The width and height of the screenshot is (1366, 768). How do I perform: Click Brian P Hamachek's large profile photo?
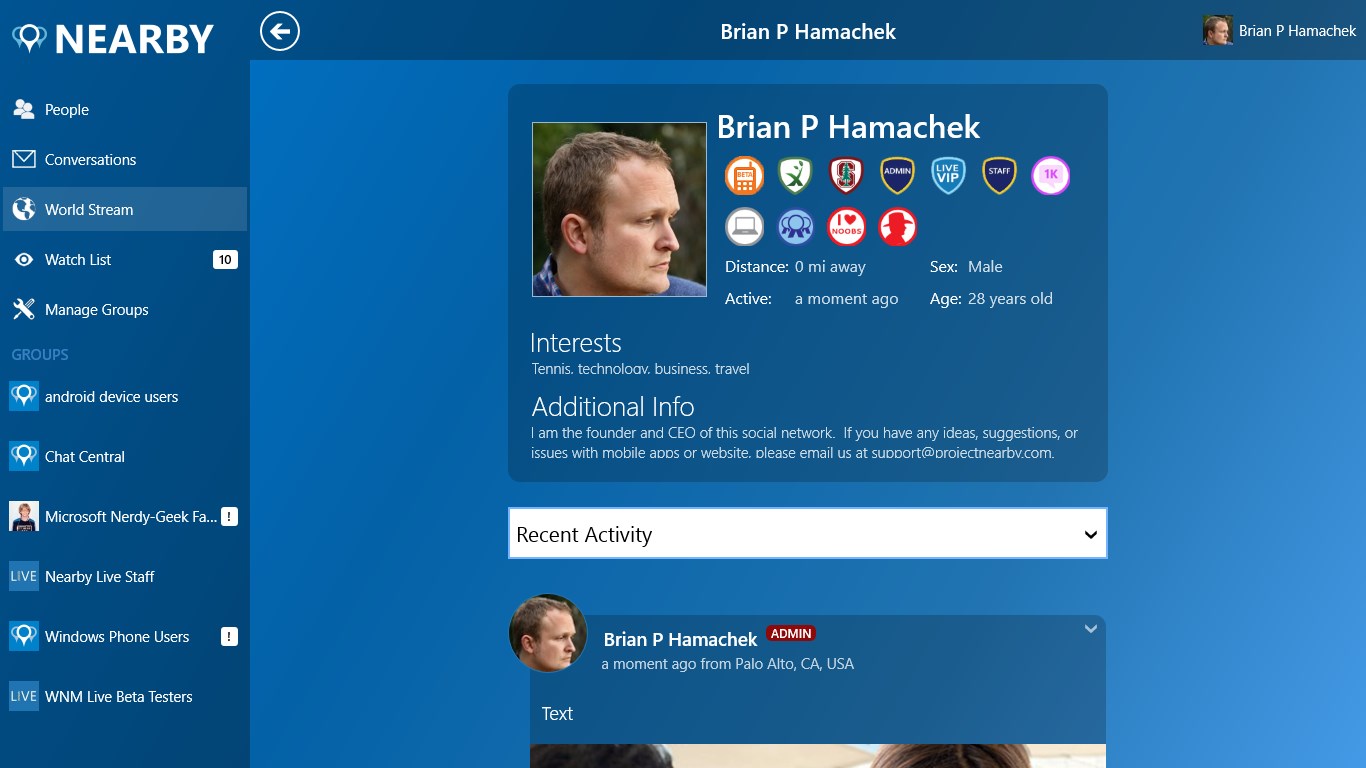pyautogui.click(x=619, y=209)
